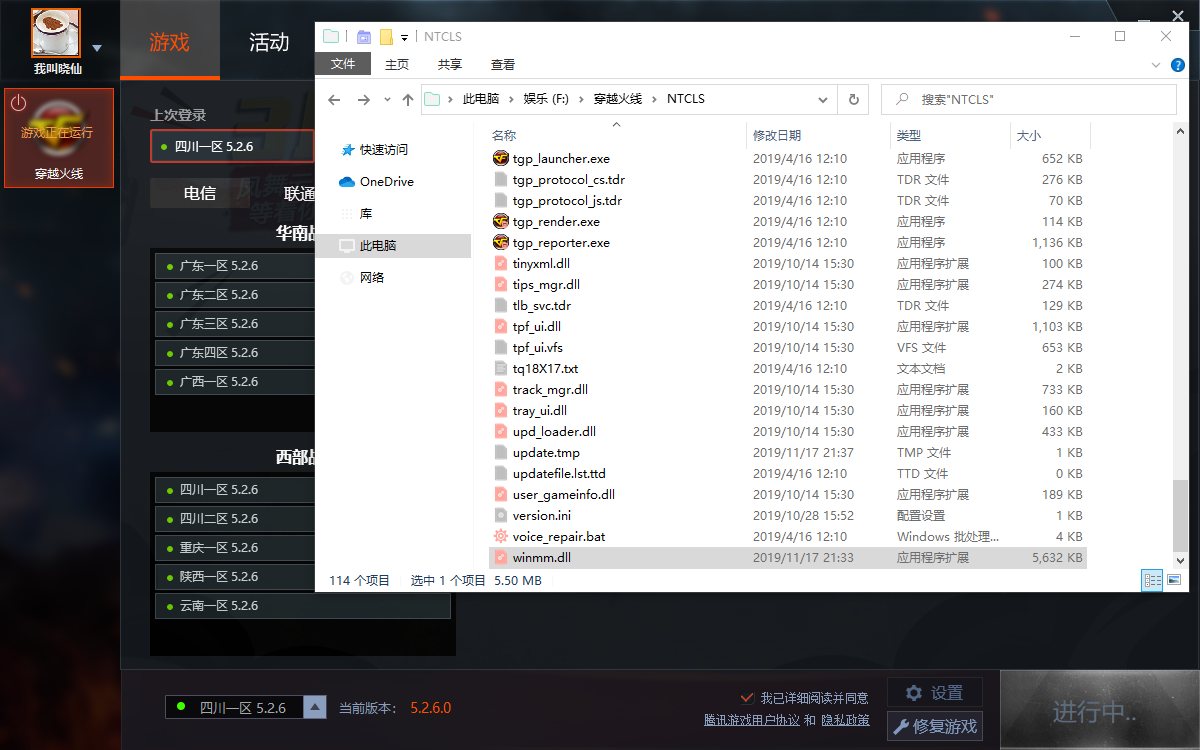Pick server 云南一区 5.2.6
Viewport: 1200px width, 750px height.
303,606
